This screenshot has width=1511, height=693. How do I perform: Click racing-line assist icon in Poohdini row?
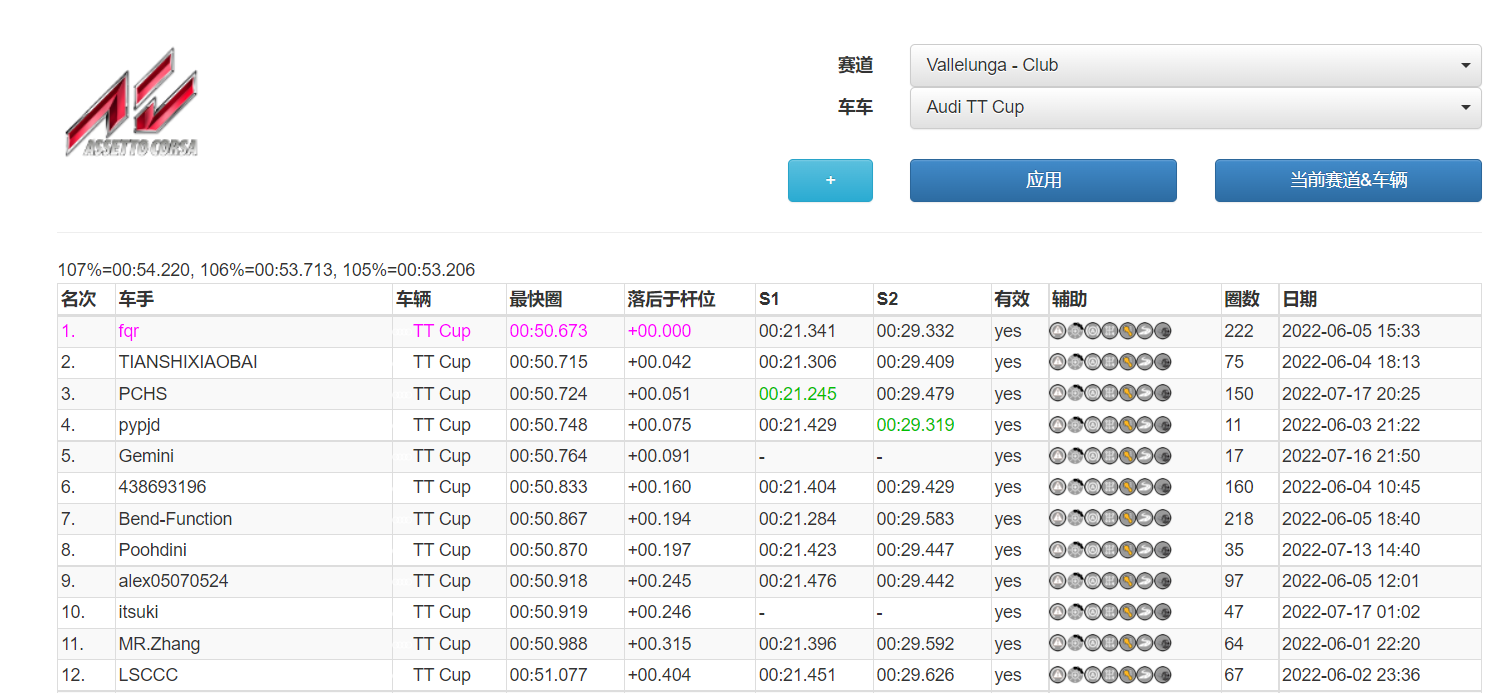(1145, 549)
